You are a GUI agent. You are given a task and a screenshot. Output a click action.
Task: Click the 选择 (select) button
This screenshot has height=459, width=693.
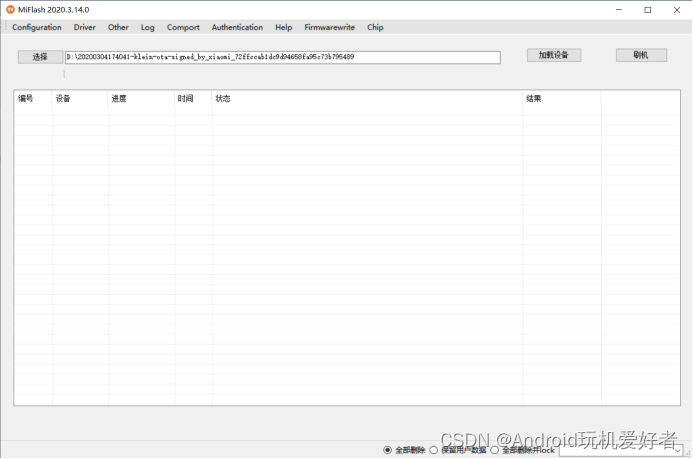pyautogui.click(x=40, y=57)
